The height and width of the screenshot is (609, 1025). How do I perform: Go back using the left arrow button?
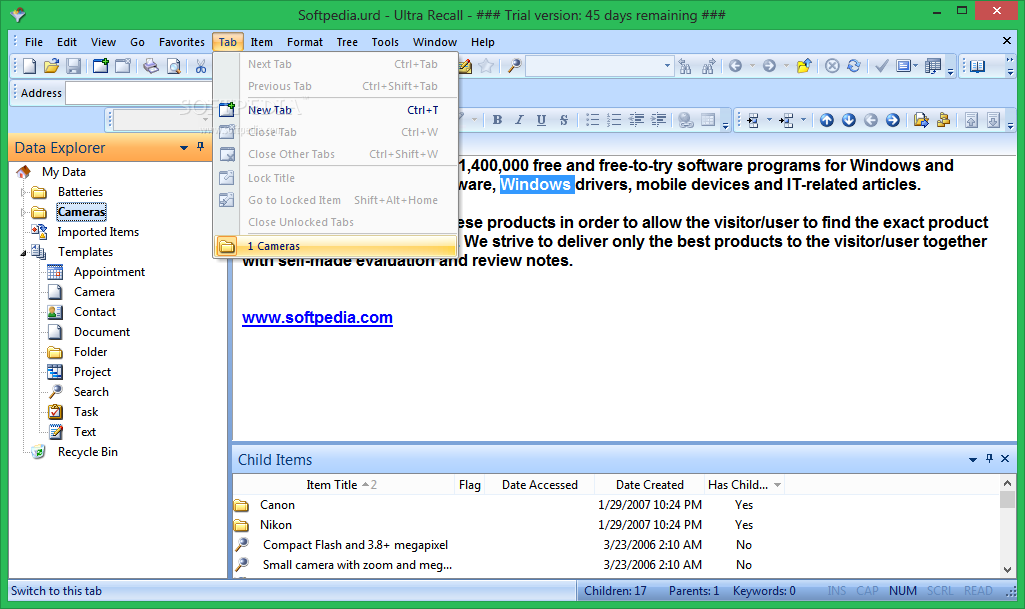click(x=735, y=65)
